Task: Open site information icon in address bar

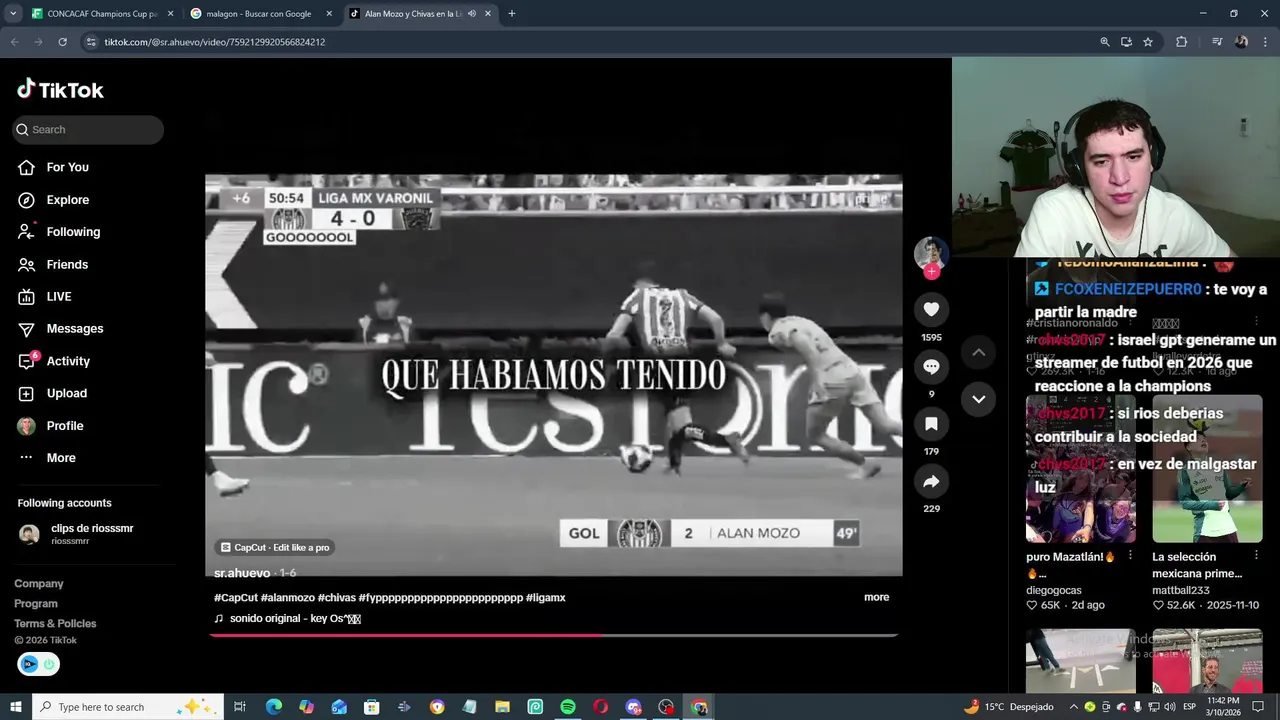Action: 91,42
